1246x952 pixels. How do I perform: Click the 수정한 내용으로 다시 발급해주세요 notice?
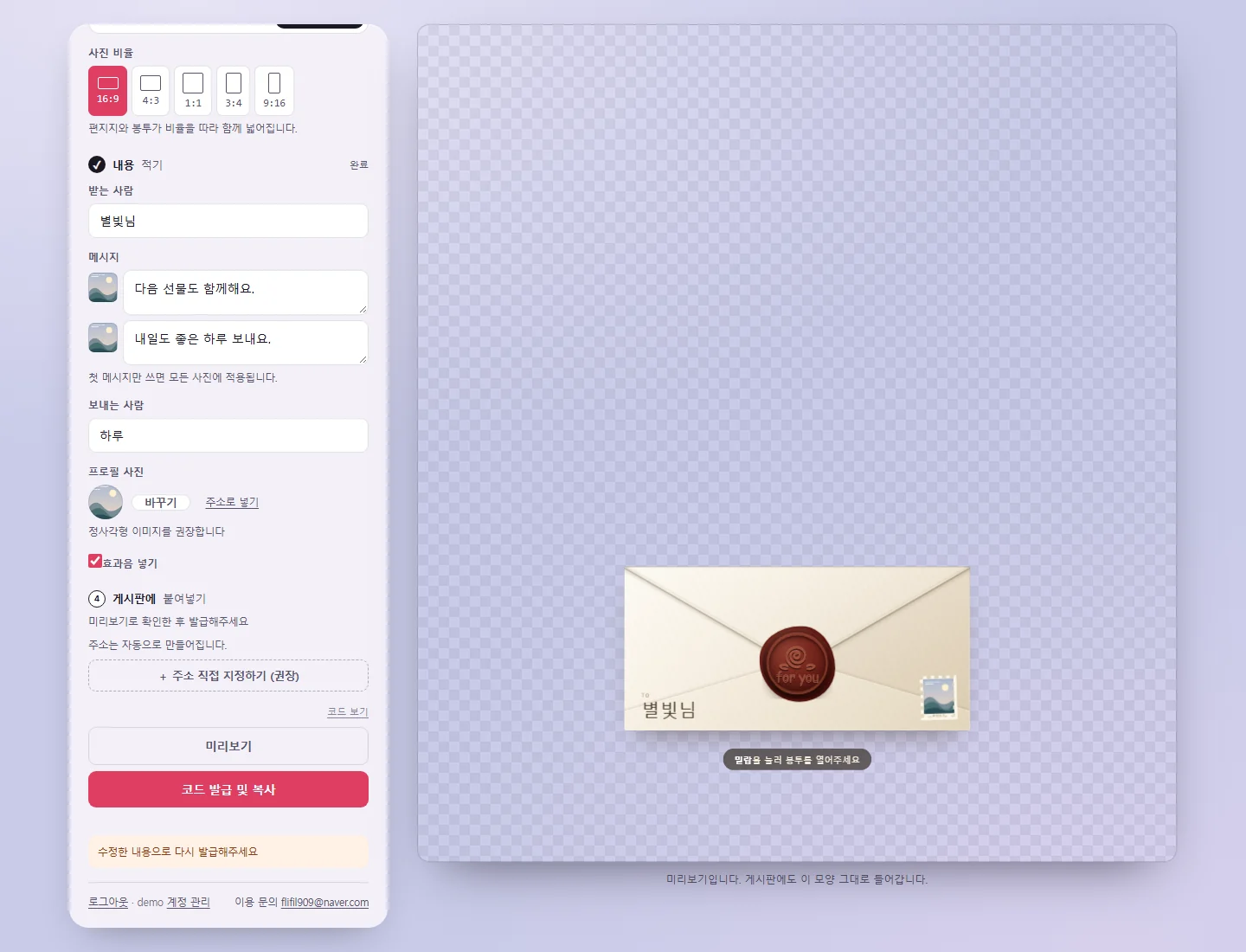click(x=228, y=852)
